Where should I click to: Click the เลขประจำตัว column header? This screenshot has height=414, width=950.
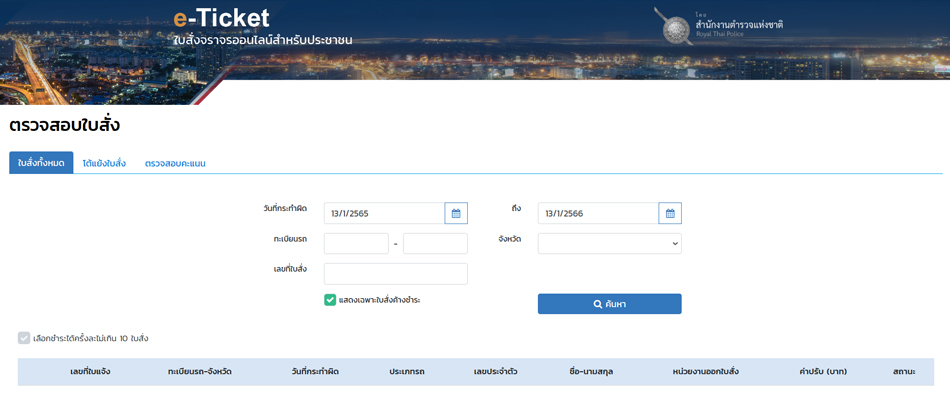495,372
